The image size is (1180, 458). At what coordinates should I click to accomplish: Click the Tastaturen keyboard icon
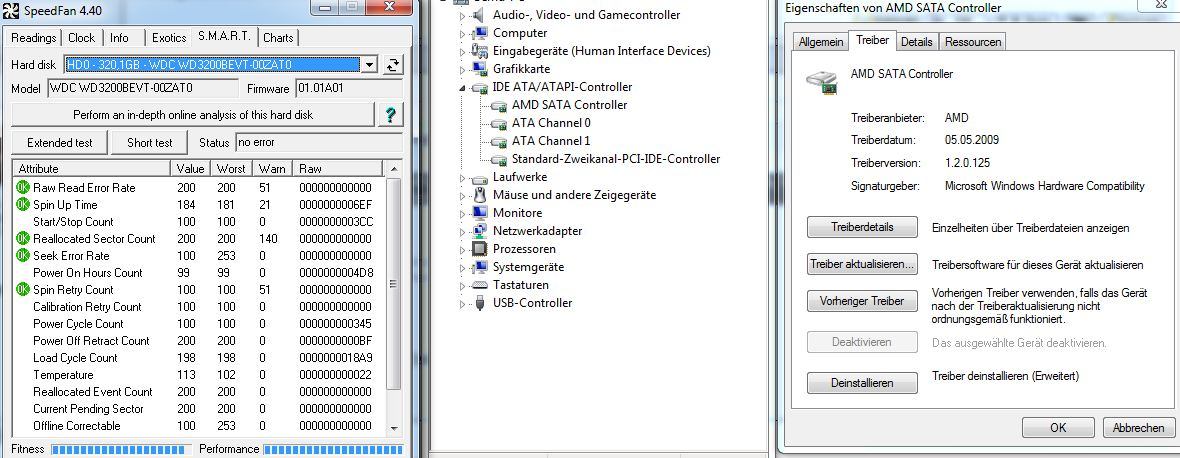click(x=479, y=286)
